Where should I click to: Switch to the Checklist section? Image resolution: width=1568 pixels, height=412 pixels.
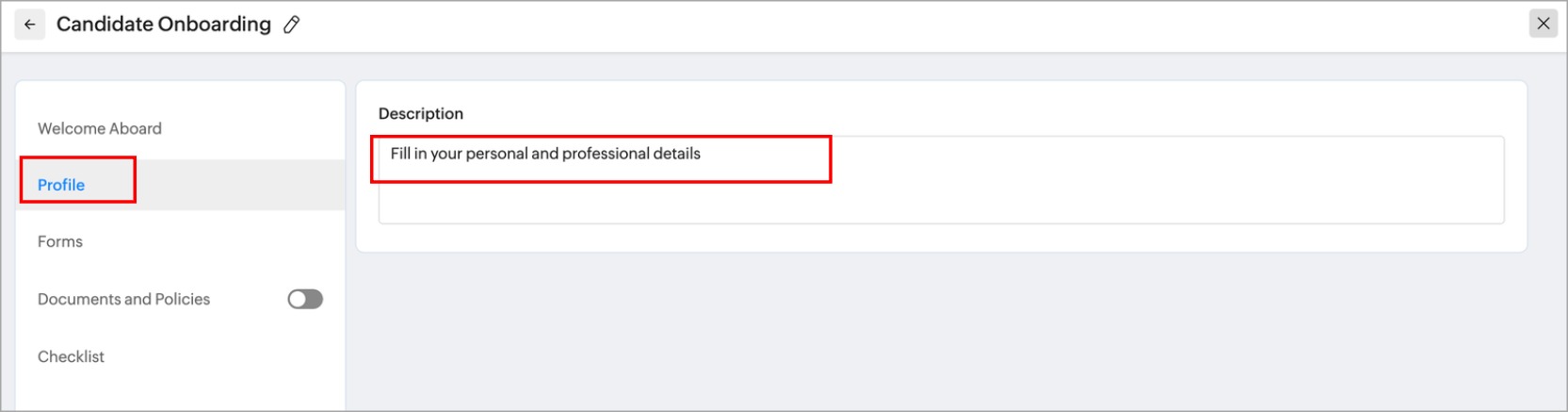(71, 356)
